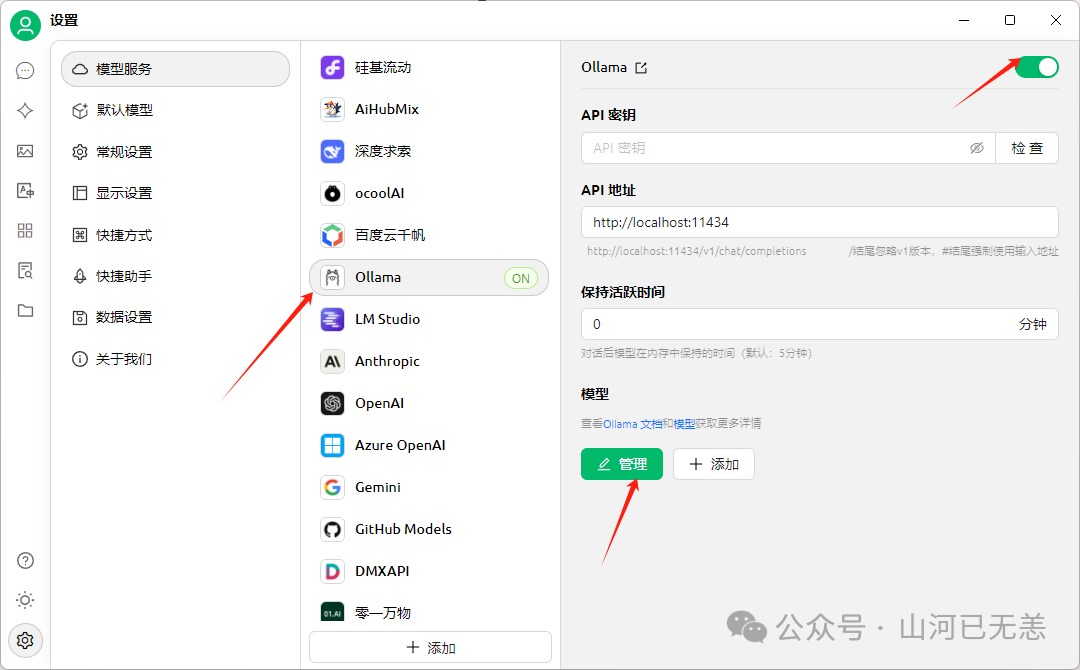Click the GitHub Models octocat icon
The height and width of the screenshot is (670, 1080).
[332, 530]
